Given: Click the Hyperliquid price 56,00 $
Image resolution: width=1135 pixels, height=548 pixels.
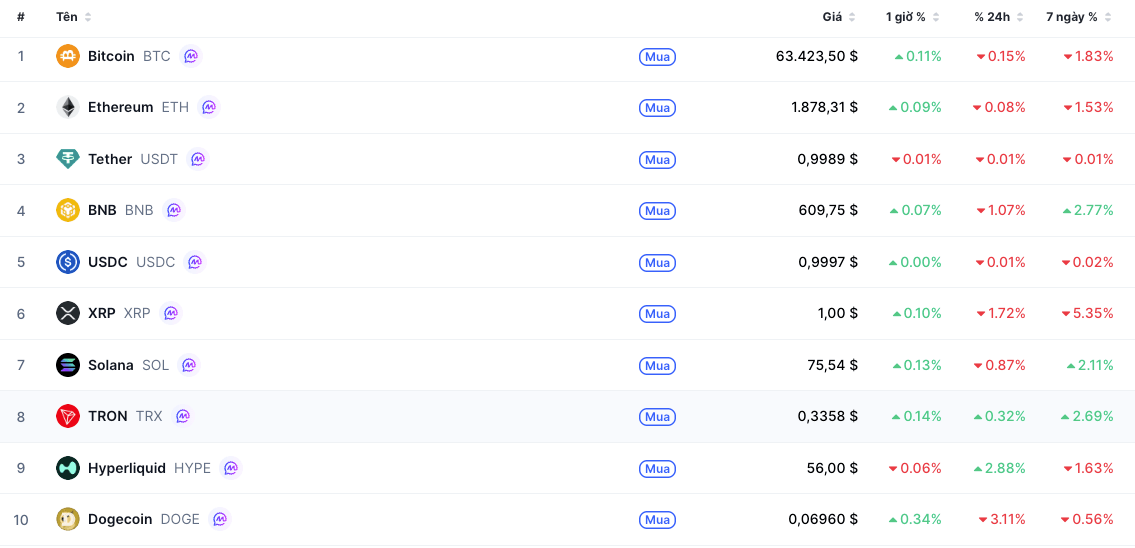Looking at the screenshot, I should pyautogui.click(x=832, y=468).
